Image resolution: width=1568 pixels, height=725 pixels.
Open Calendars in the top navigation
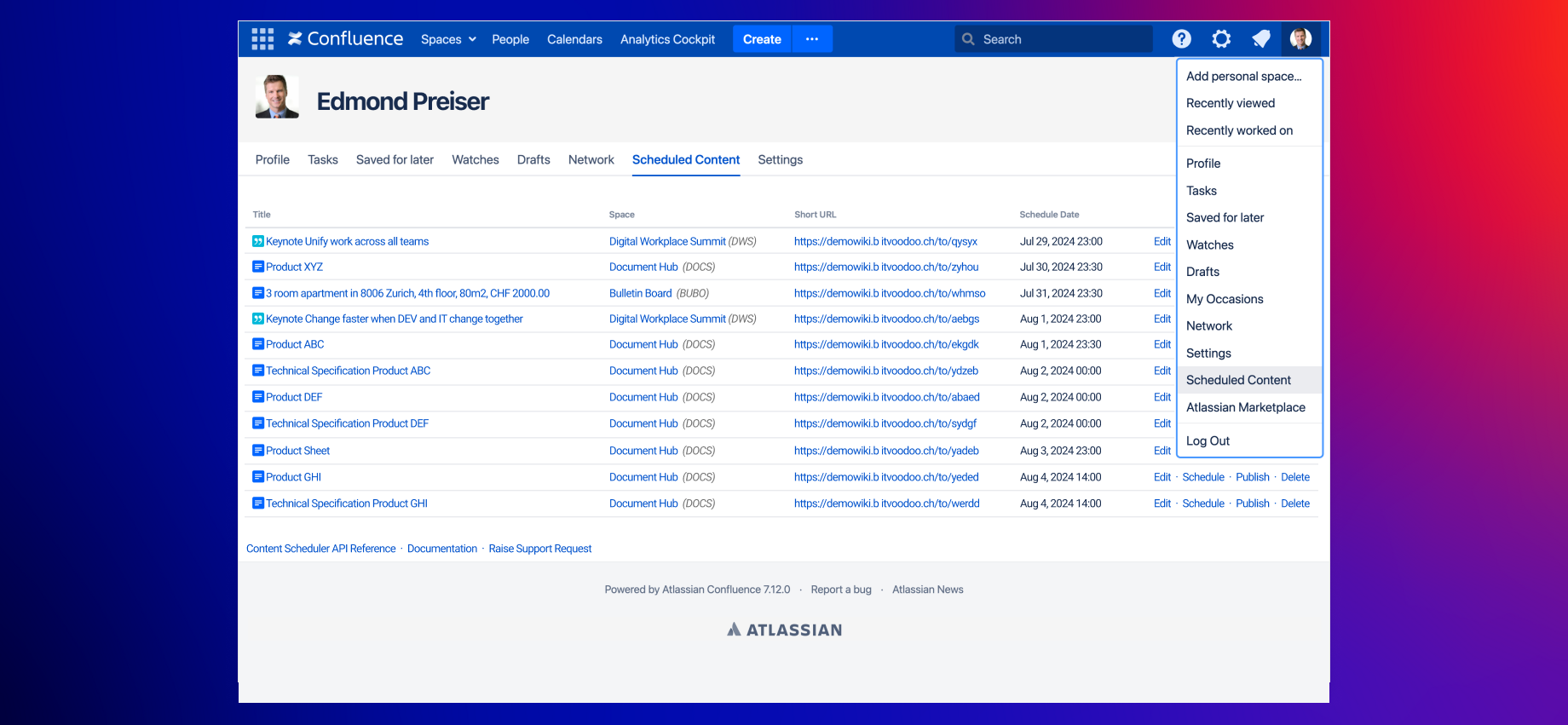pyautogui.click(x=574, y=39)
